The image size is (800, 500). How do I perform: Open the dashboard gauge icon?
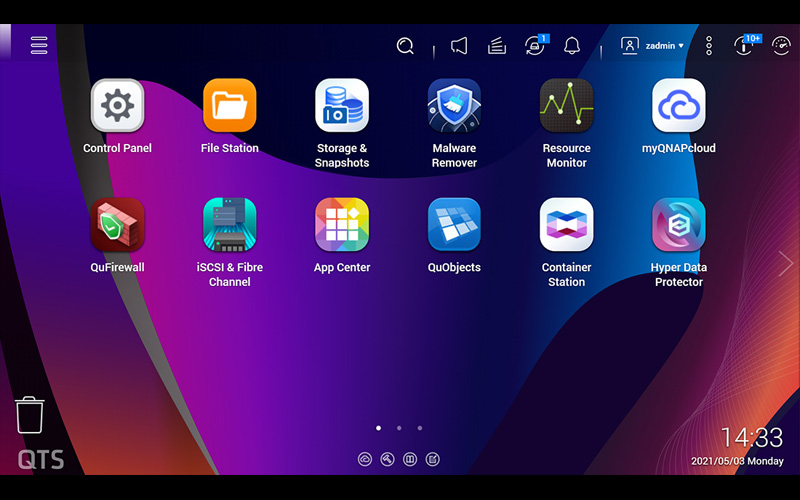(x=781, y=45)
